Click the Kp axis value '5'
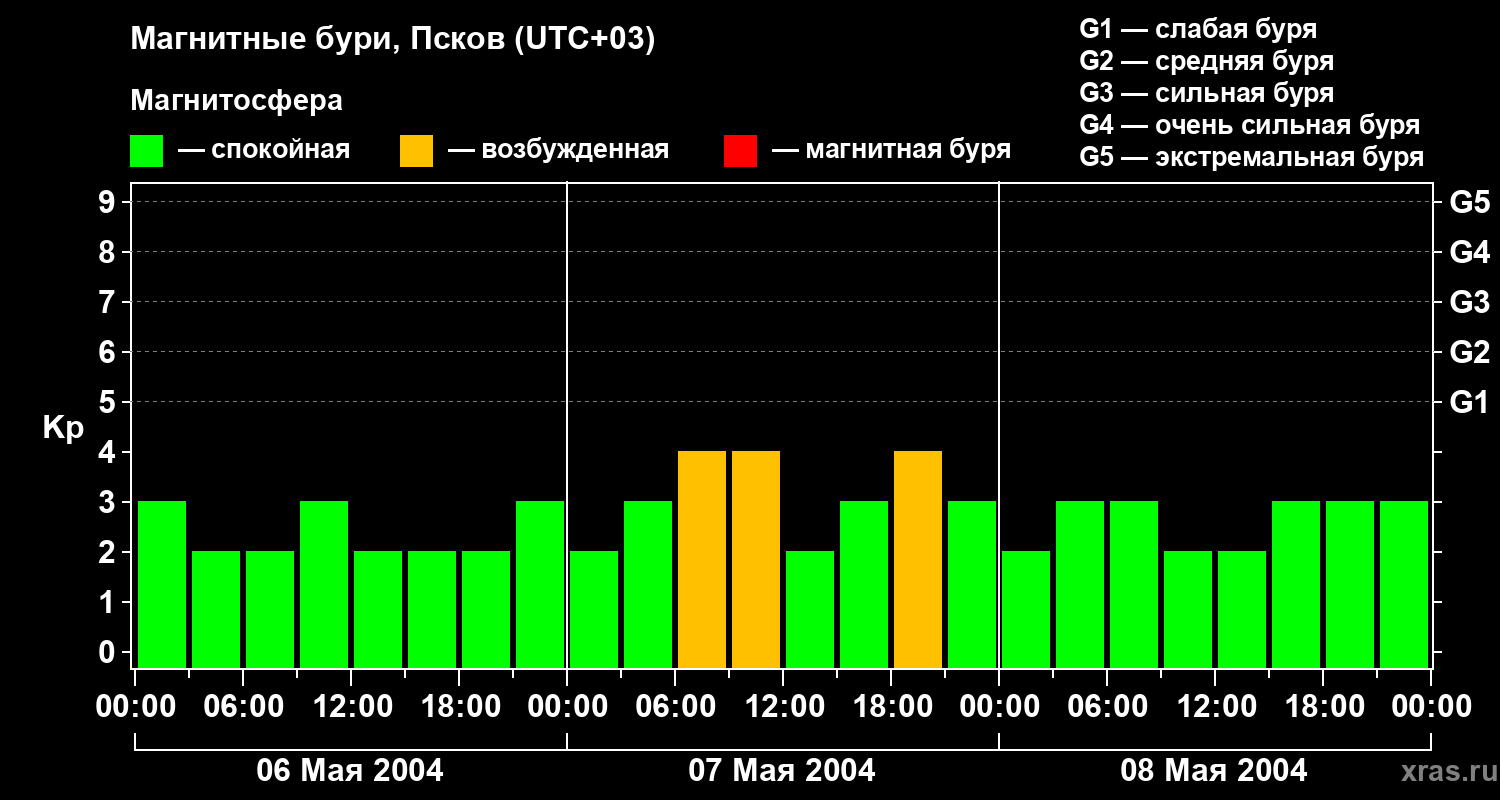Screen dimensions: 1500x800 (109, 402)
